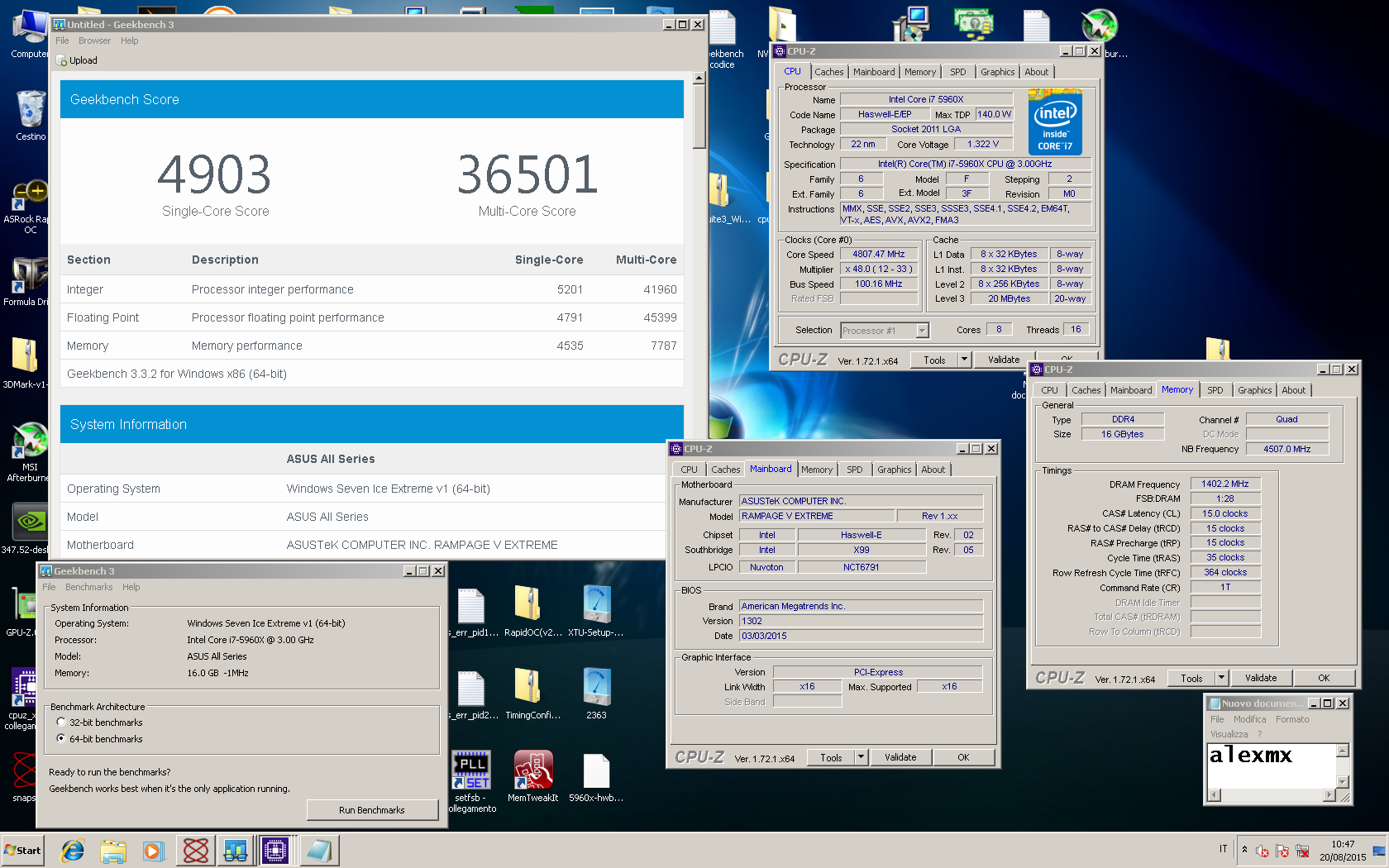The height and width of the screenshot is (868, 1389).
Task: Open the Tools dropdown arrow in CPU window
Action: pyautogui.click(x=964, y=360)
